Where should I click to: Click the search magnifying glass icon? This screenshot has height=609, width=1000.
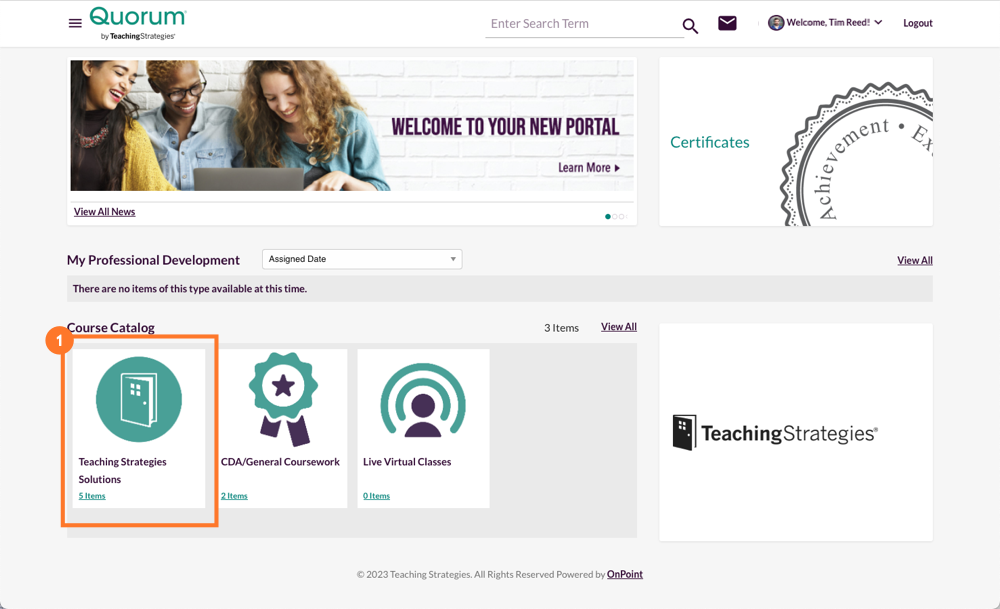690,24
